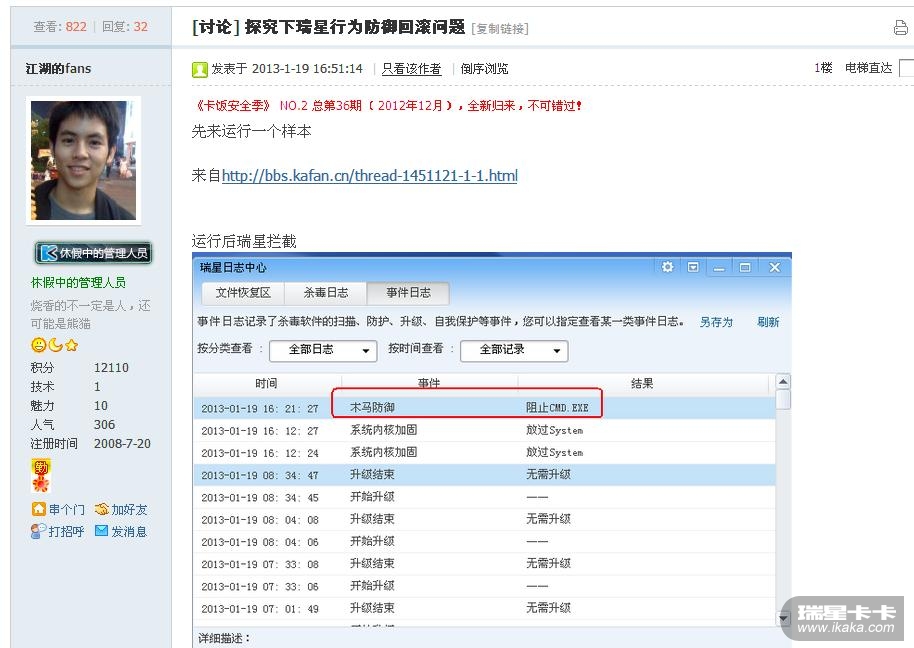Click the 串个门 house icon

coord(38,509)
